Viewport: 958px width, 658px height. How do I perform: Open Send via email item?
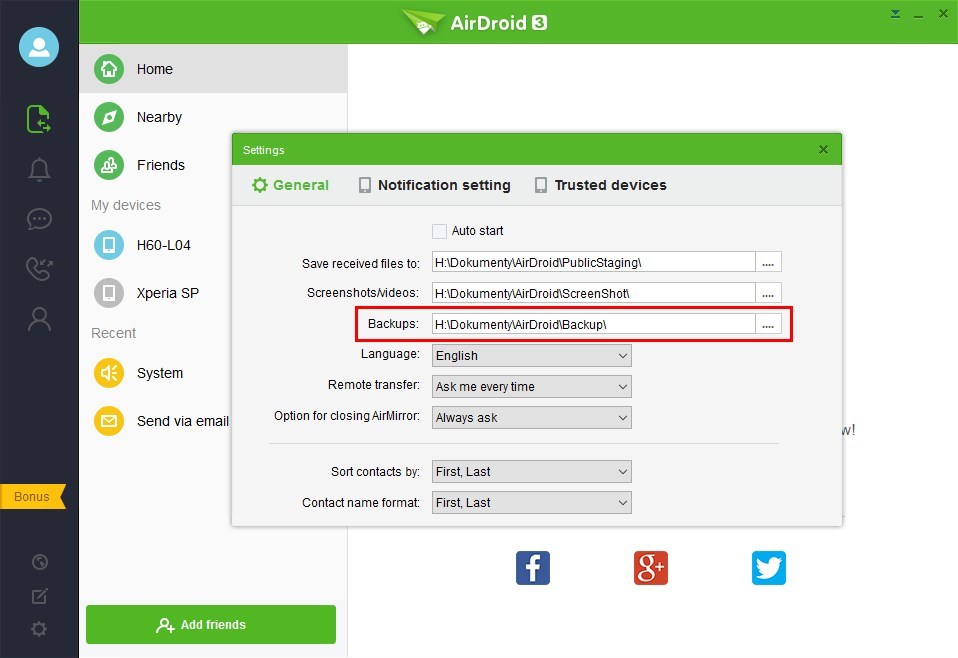156,421
